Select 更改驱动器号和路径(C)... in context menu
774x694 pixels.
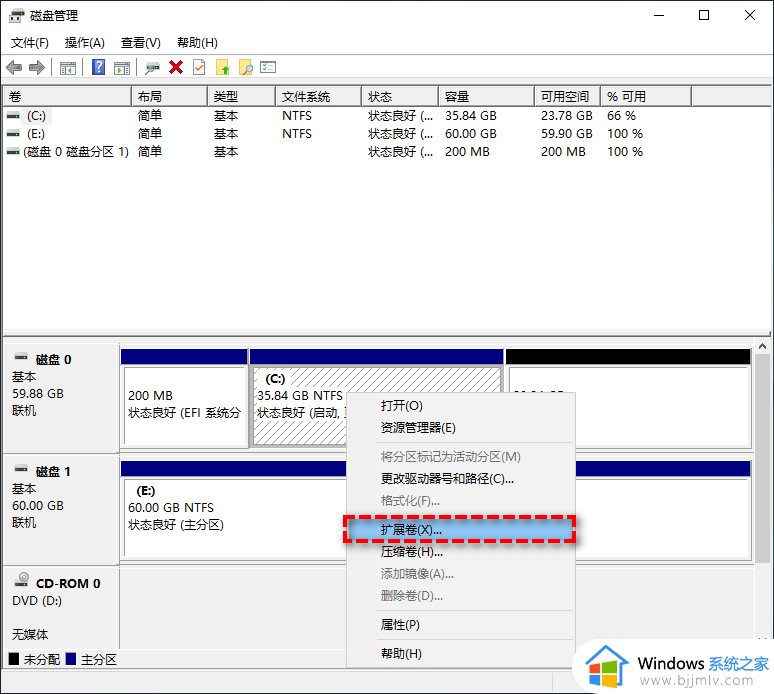[x=461, y=479]
